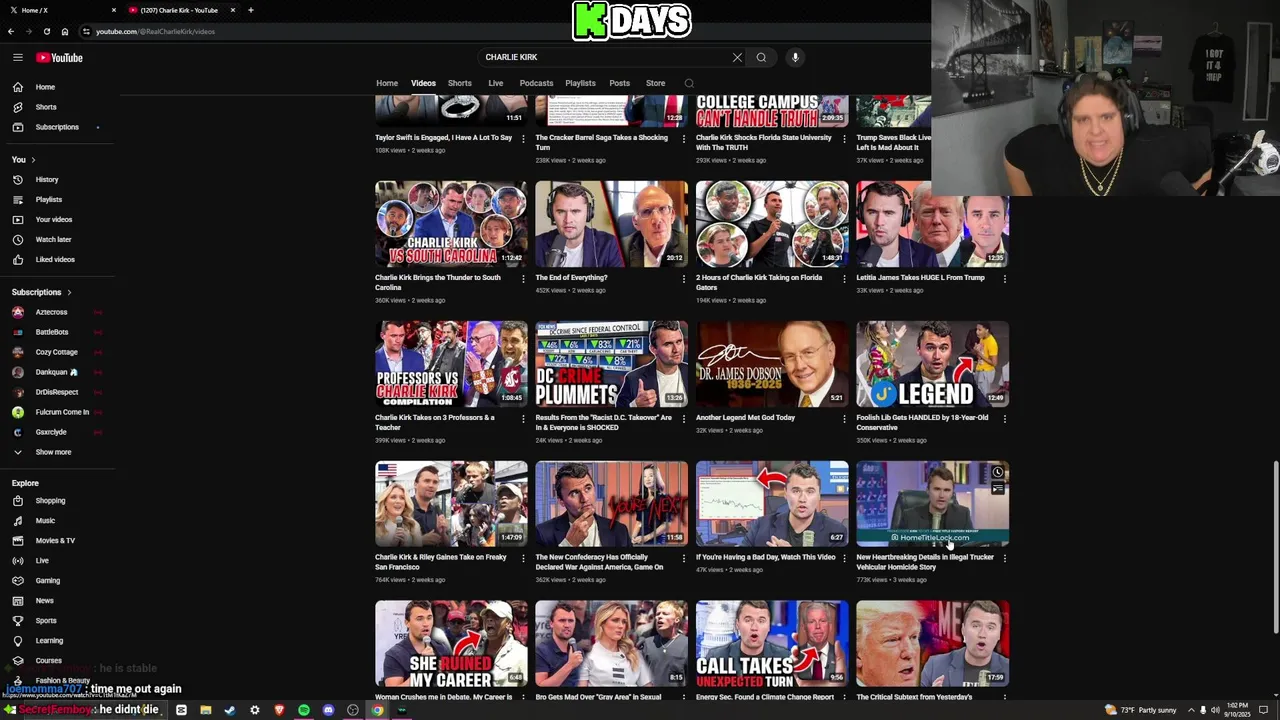Play DC Crime Plummets video thumbnail

(611, 364)
